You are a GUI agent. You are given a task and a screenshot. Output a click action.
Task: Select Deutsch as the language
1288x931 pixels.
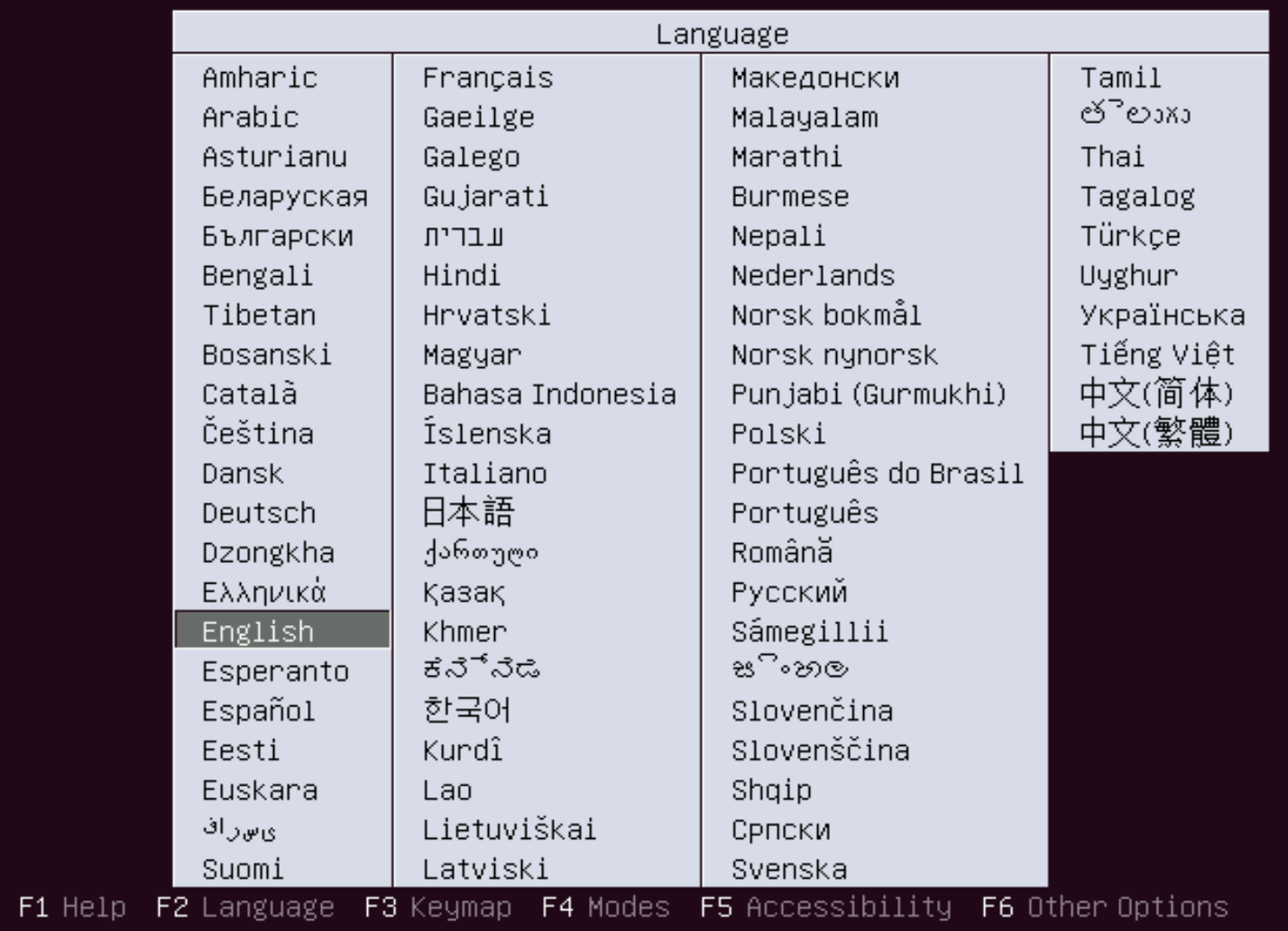[x=259, y=513]
